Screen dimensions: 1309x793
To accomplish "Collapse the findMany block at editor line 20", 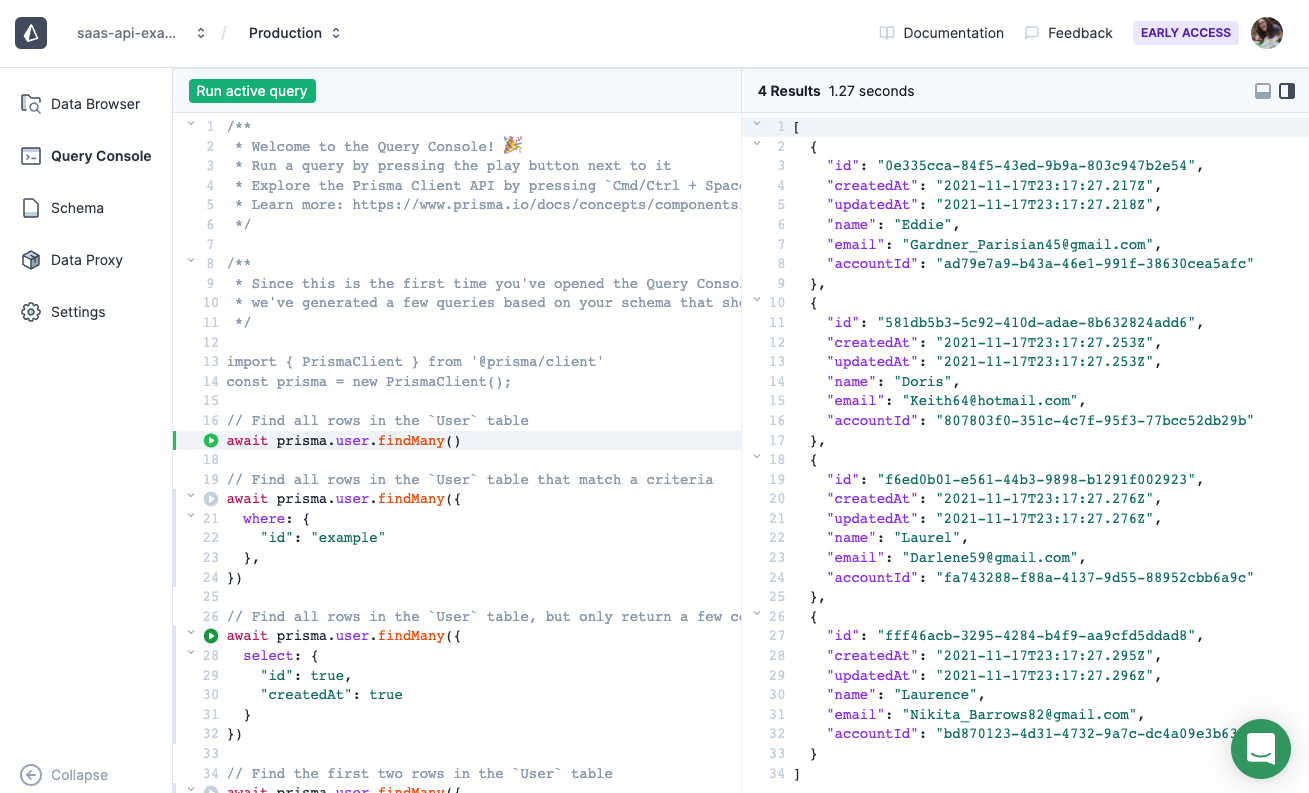I will (191, 496).
